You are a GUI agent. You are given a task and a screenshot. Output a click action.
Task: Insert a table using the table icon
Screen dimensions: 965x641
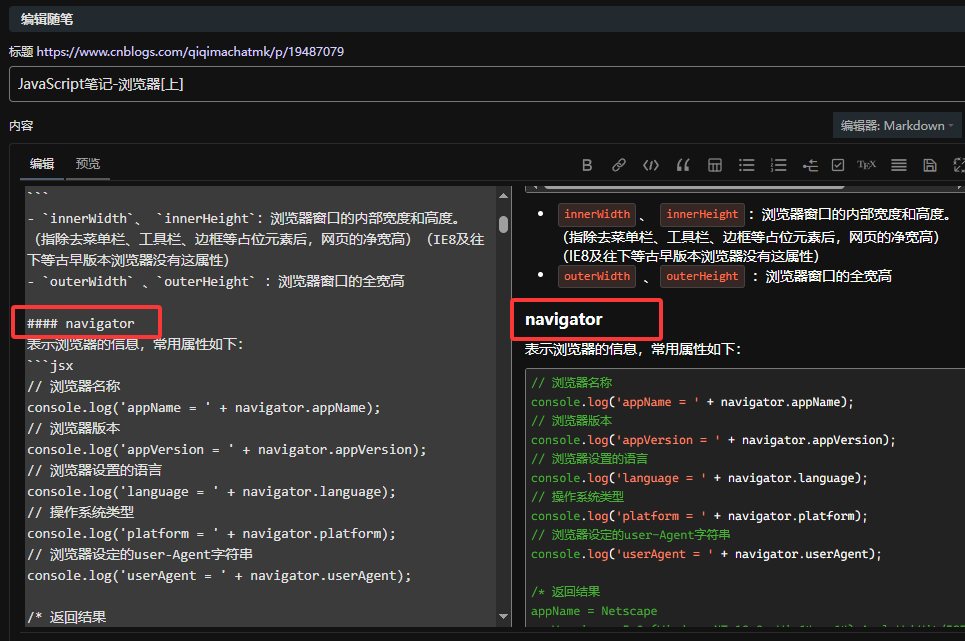(x=715, y=165)
